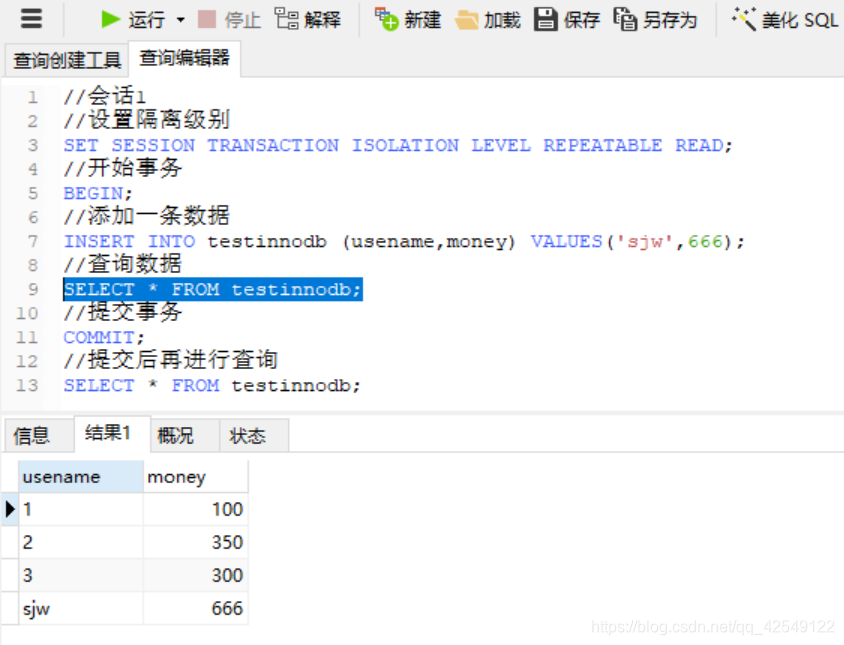Click the //会话1 comment line
This screenshot has width=844, height=645.
104,96
